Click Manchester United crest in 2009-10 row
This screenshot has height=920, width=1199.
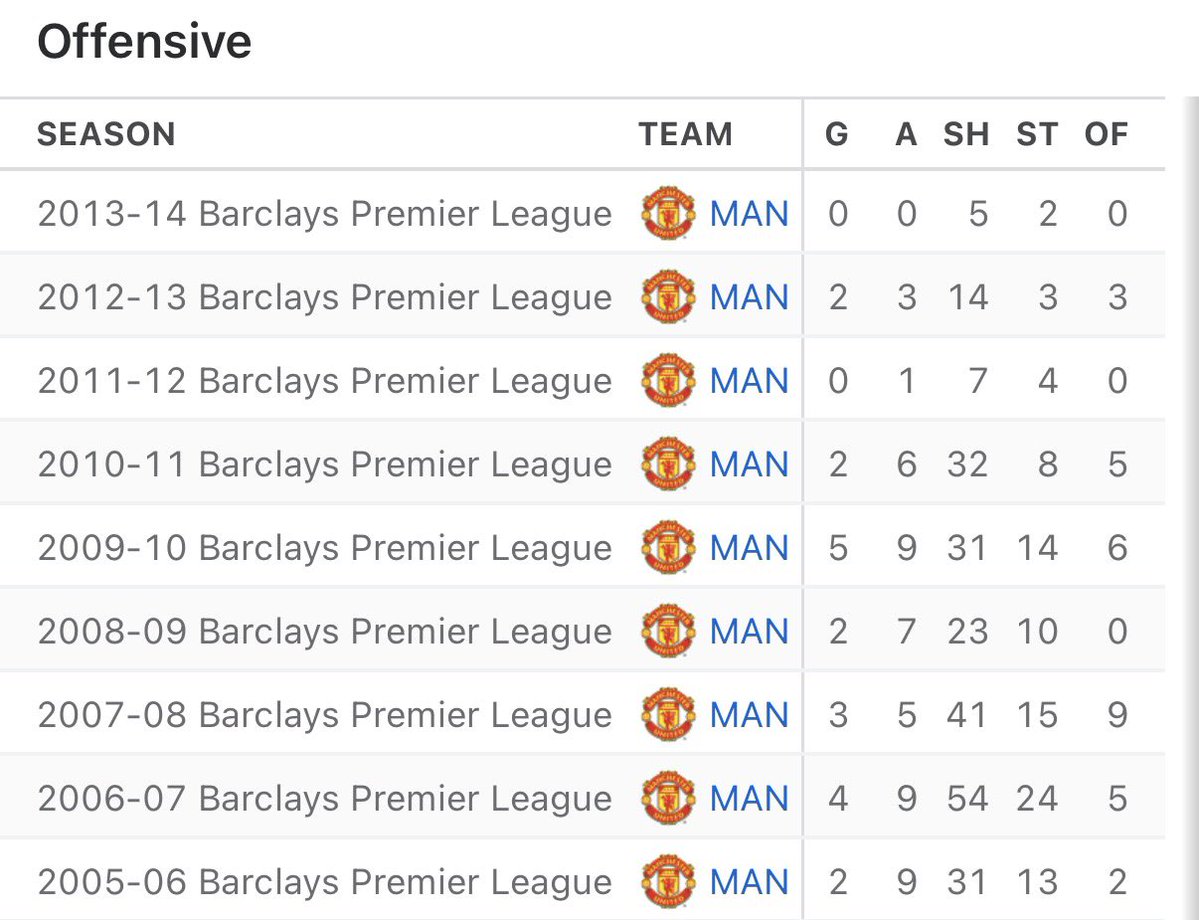[668, 547]
